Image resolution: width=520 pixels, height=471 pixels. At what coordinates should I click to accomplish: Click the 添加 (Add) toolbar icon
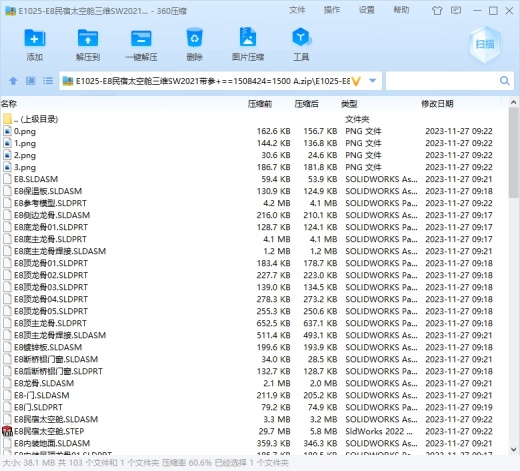click(x=35, y=38)
